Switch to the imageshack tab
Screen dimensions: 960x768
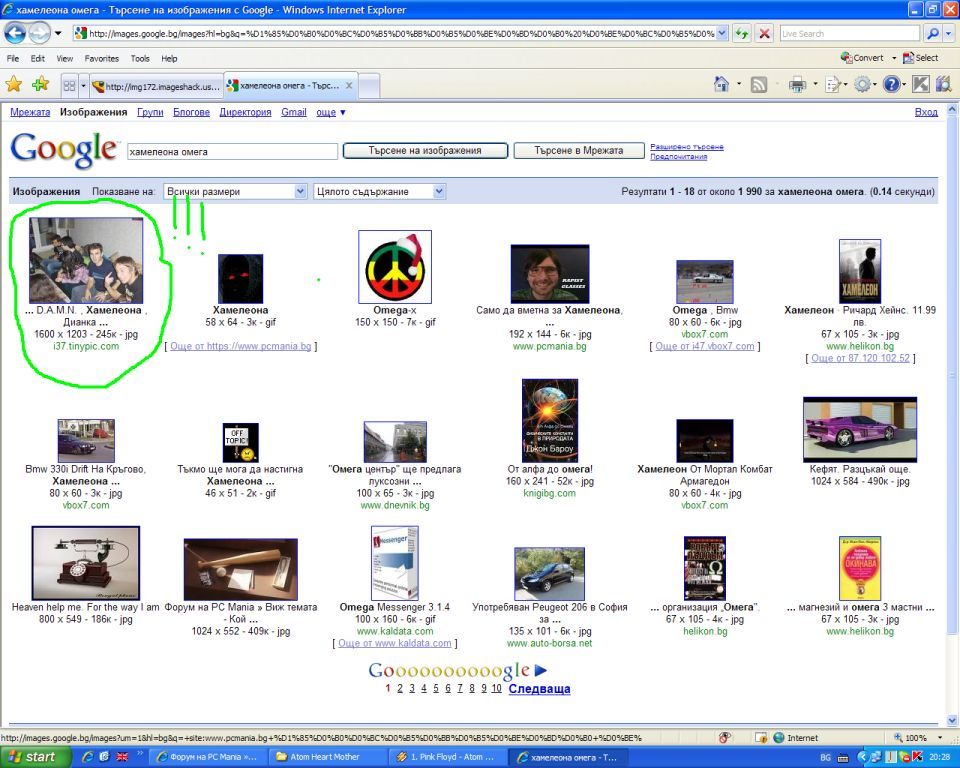(156, 86)
